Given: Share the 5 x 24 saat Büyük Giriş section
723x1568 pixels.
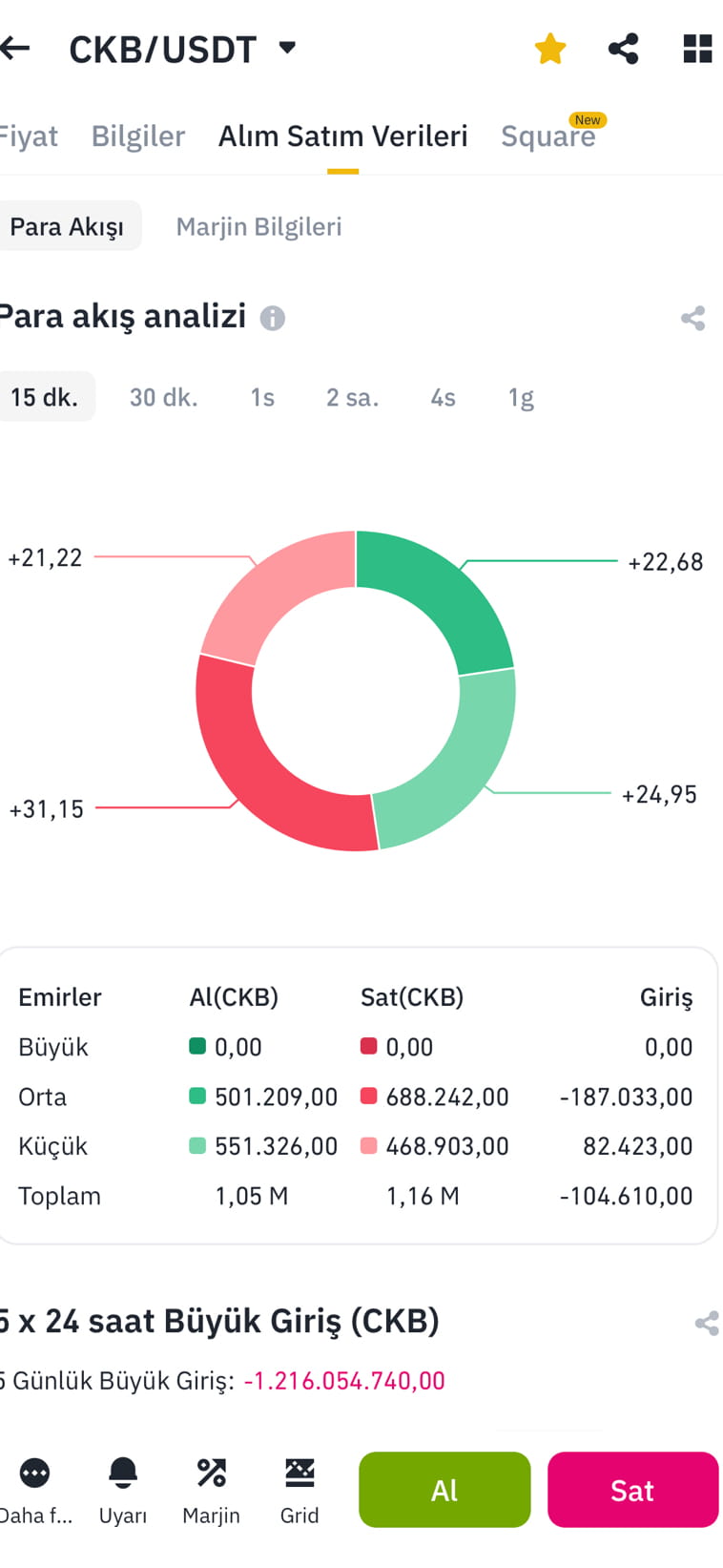Looking at the screenshot, I should [708, 1323].
